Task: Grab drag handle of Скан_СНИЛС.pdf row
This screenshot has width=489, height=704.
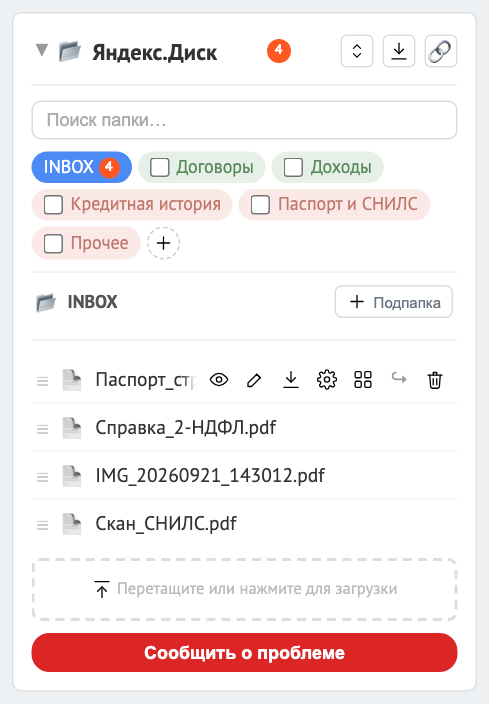Action: pyautogui.click(x=42, y=525)
